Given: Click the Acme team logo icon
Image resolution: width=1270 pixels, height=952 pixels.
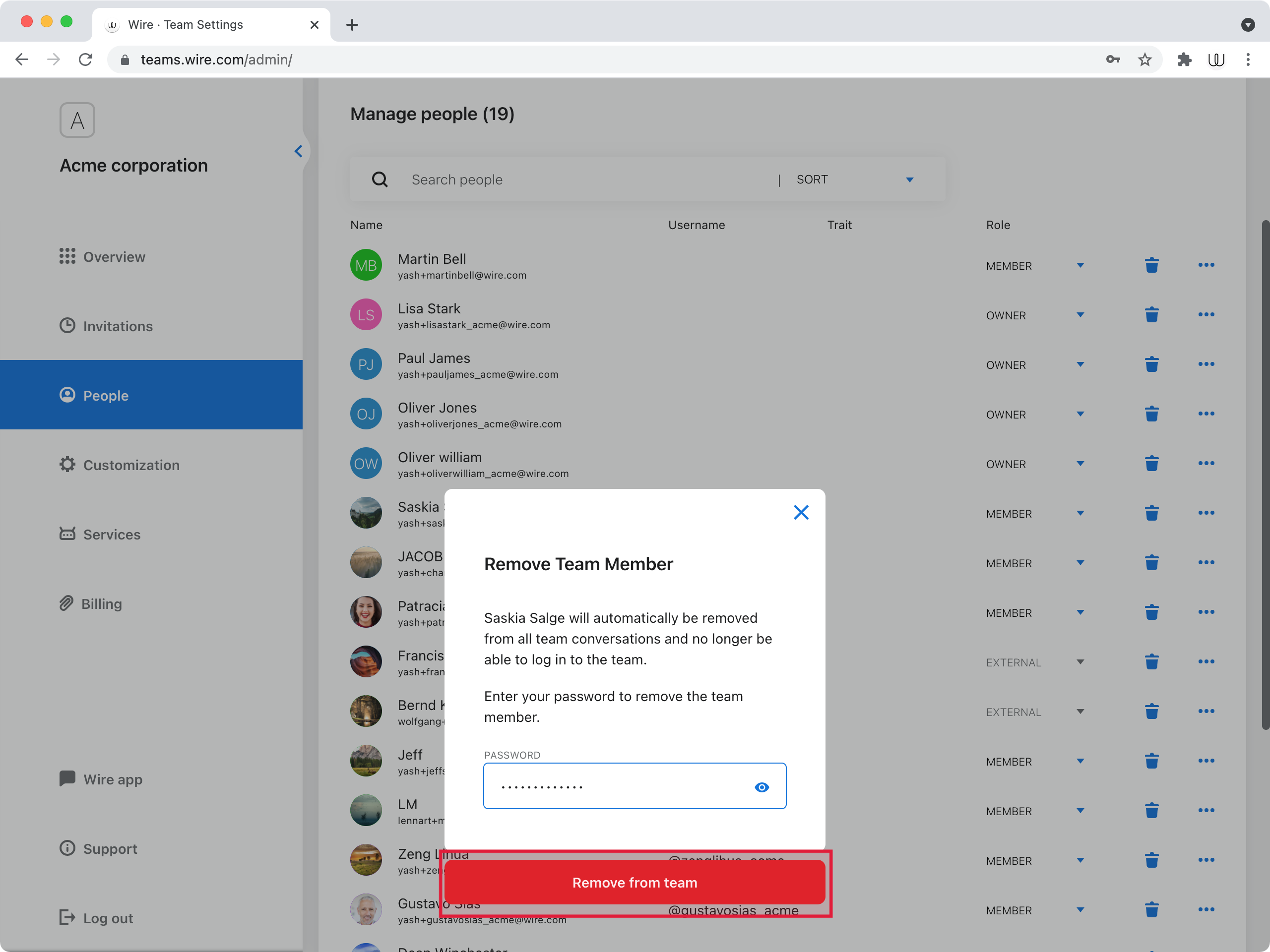Looking at the screenshot, I should click(x=77, y=120).
